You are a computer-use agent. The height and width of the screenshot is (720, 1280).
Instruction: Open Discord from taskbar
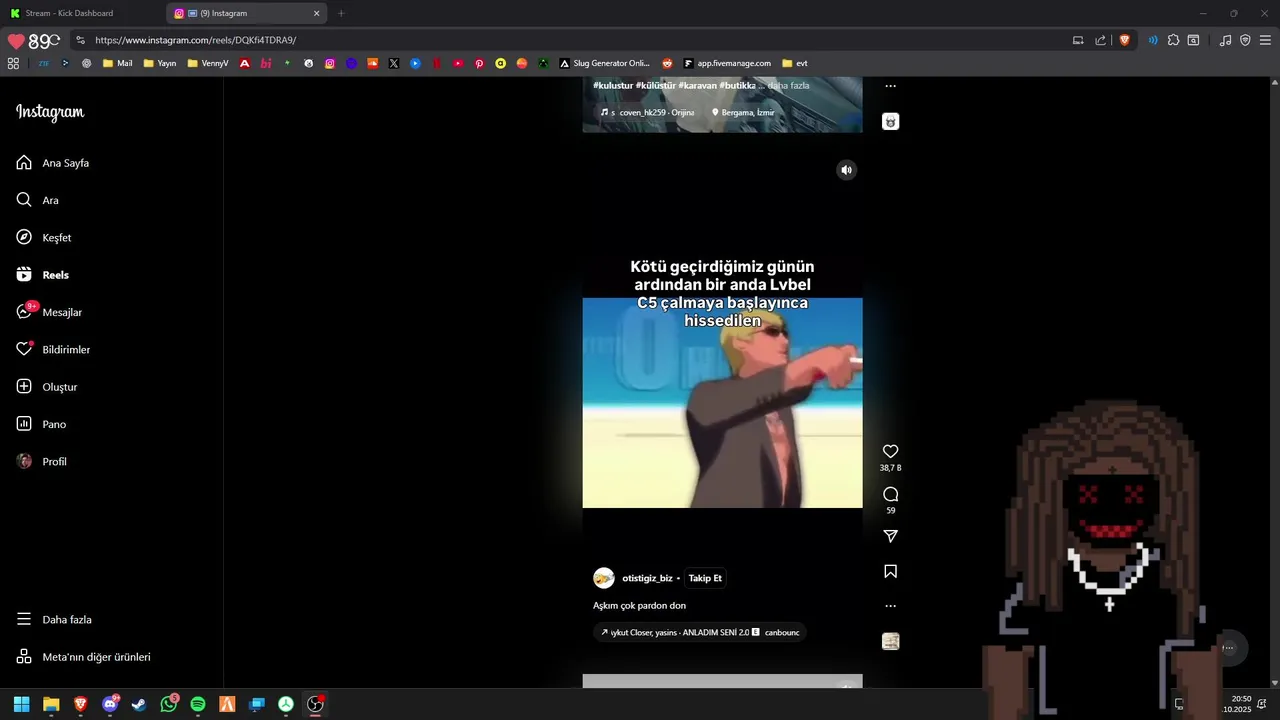[110, 704]
